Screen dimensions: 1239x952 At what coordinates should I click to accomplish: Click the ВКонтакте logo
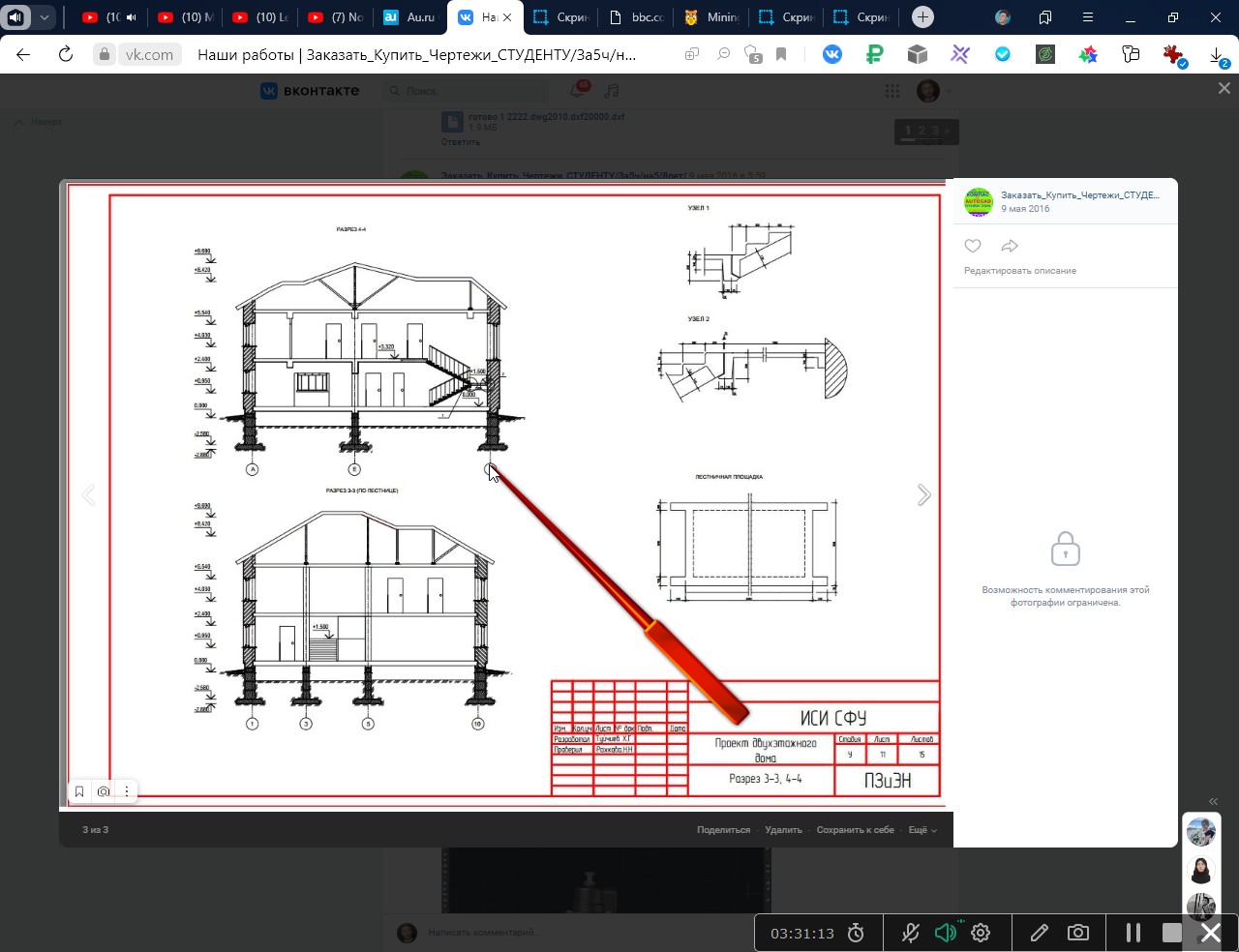[x=310, y=91]
